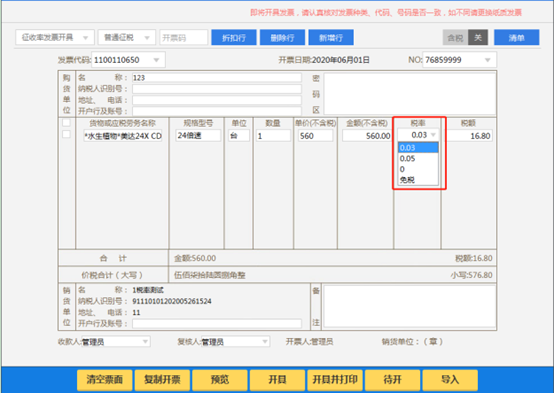Image resolution: width=554 pixels, height=393 pixels.
Task: Toggle the 含税 tax-included switch
Action: [x=465, y=37]
